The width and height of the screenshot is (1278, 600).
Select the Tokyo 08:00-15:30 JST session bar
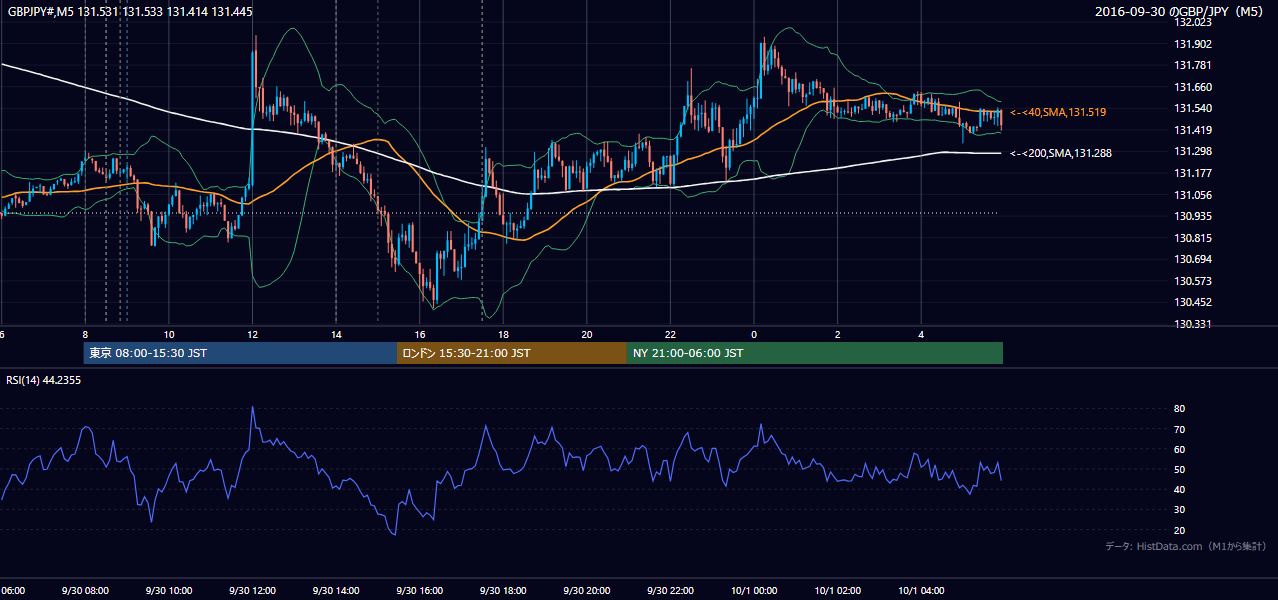click(240, 353)
